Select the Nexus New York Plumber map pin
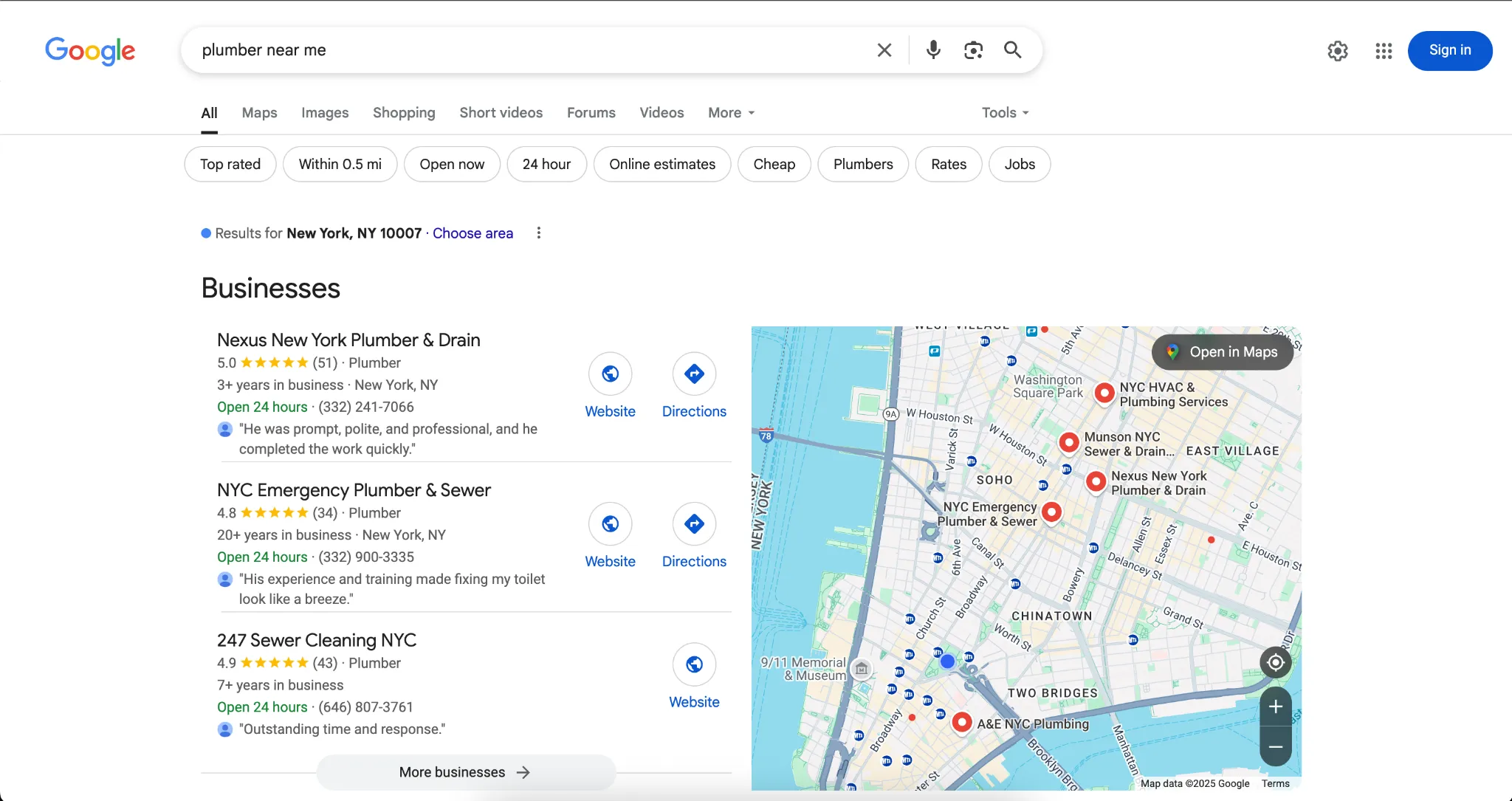The width and height of the screenshot is (1512, 801). (x=1096, y=481)
